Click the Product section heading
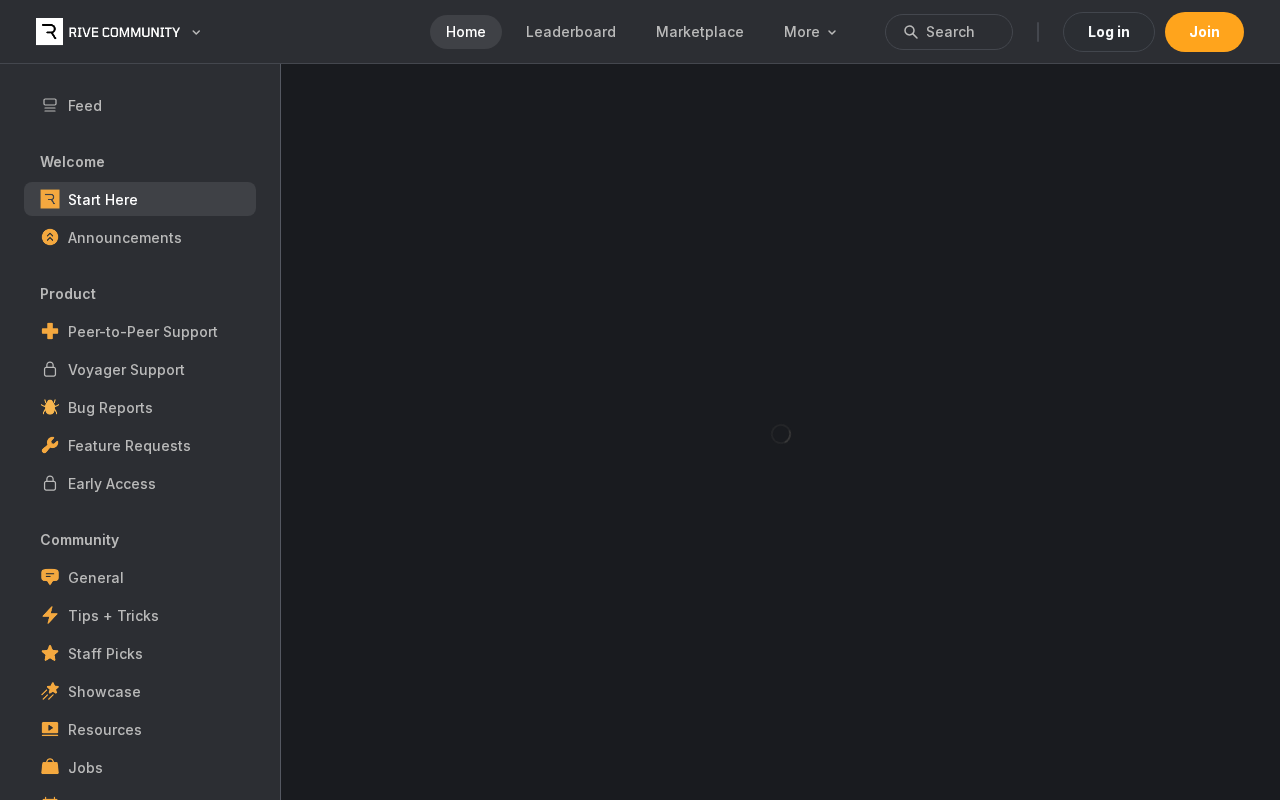The width and height of the screenshot is (1280, 800). (68, 293)
